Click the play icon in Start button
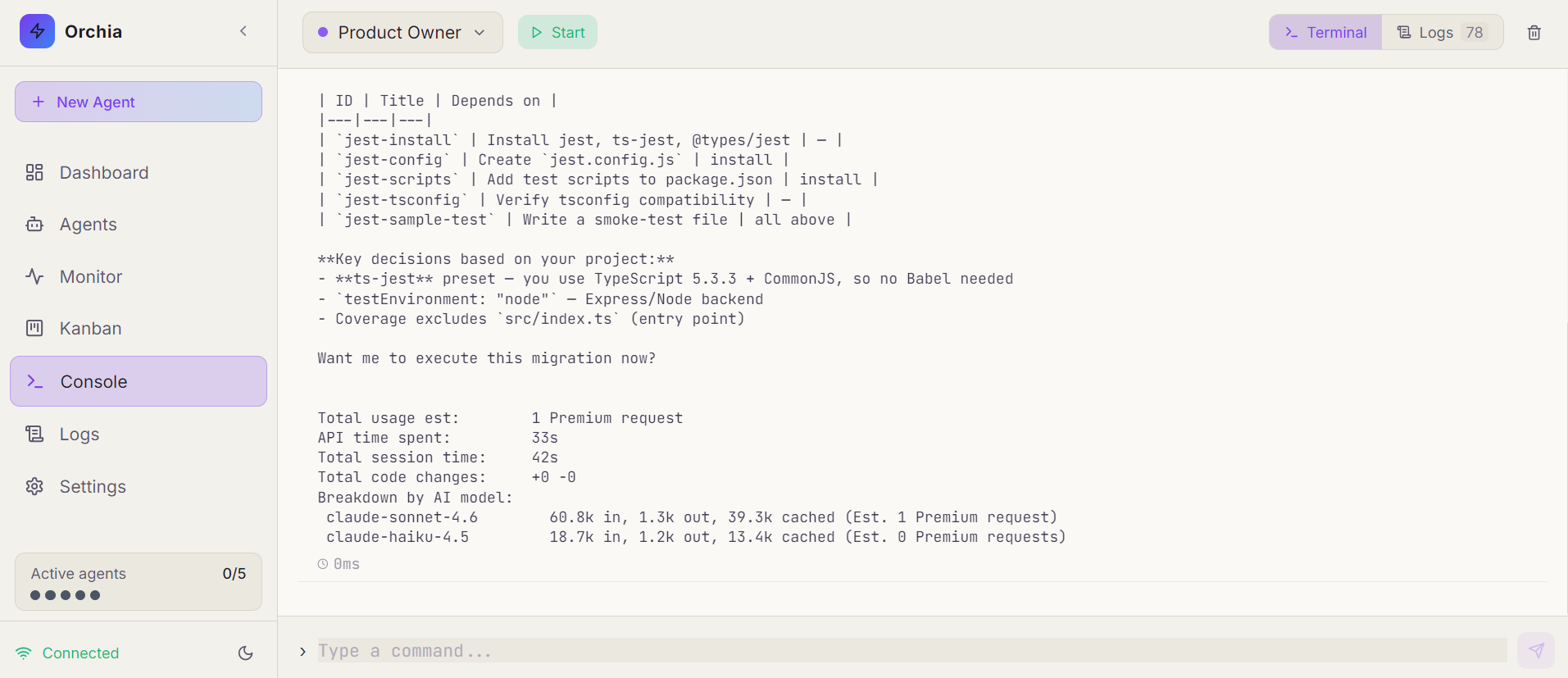1568x678 pixels. click(537, 32)
